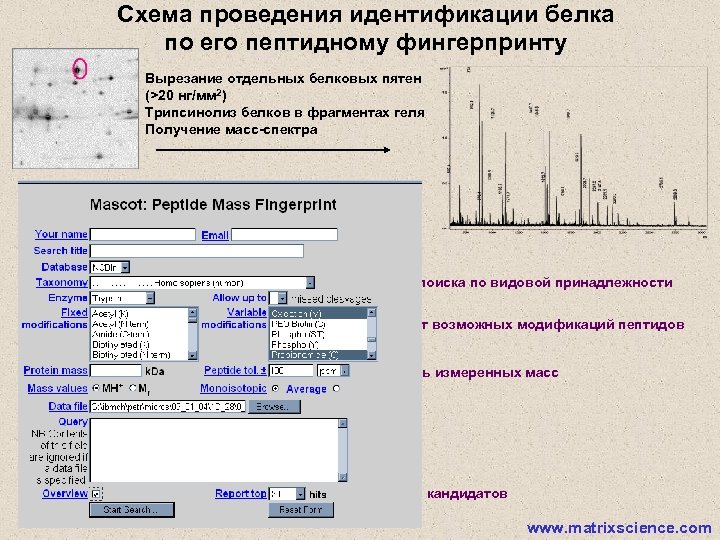The width and height of the screenshot is (720, 540).
Task: Click the Browse button
Action: (274, 406)
